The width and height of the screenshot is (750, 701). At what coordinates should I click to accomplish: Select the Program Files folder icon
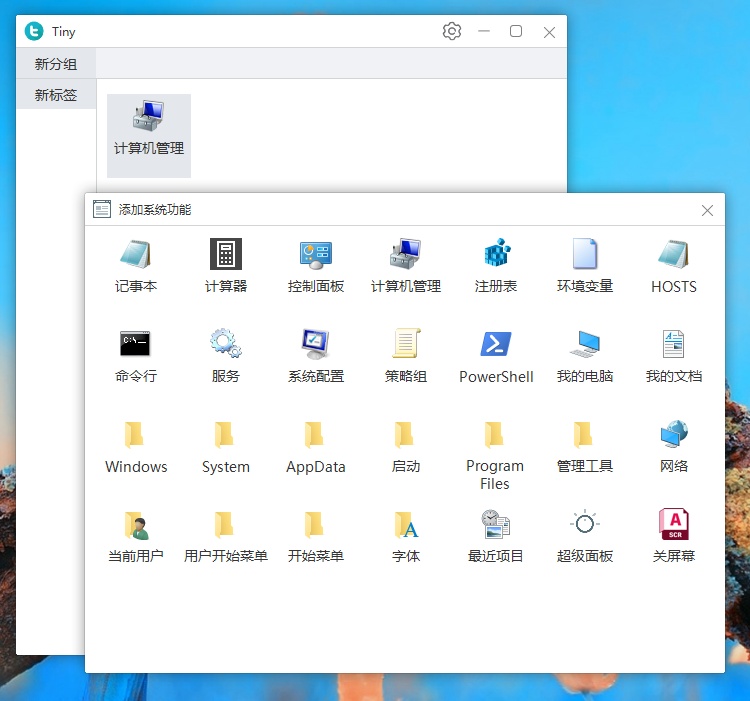(495, 435)
